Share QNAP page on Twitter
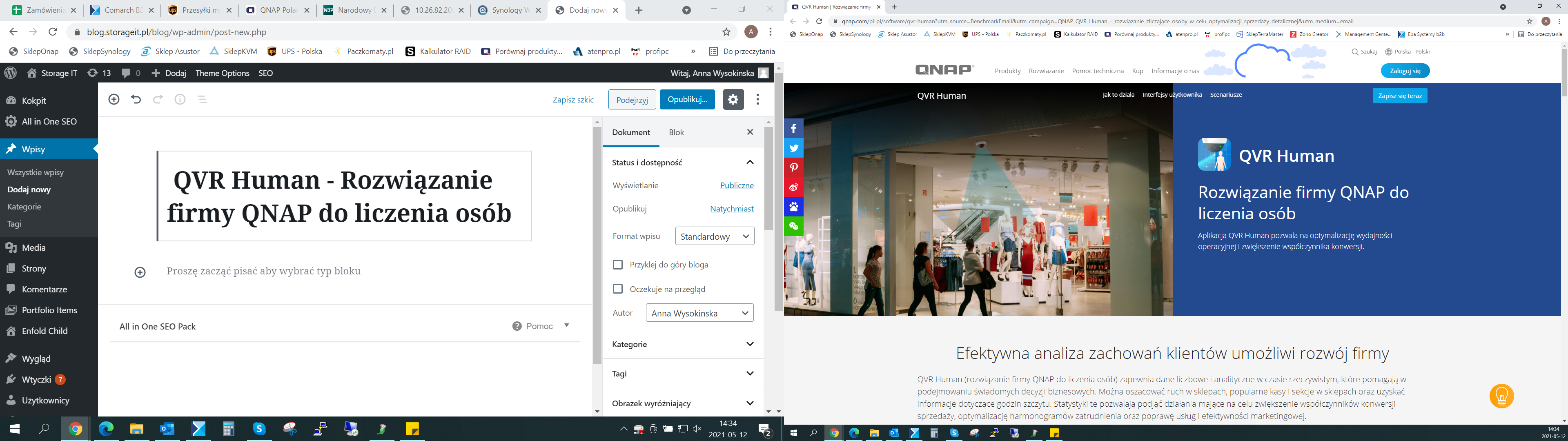The height and width of the screenshot is (441, 1568). (794, 148)
